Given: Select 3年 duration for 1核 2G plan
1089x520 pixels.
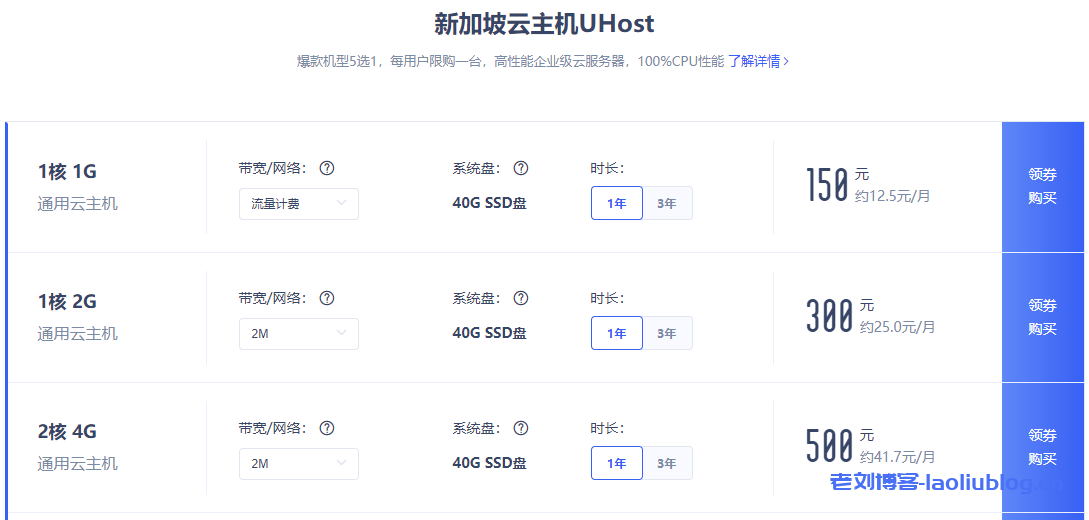Looking at the screenshot, I should [667, 333].
